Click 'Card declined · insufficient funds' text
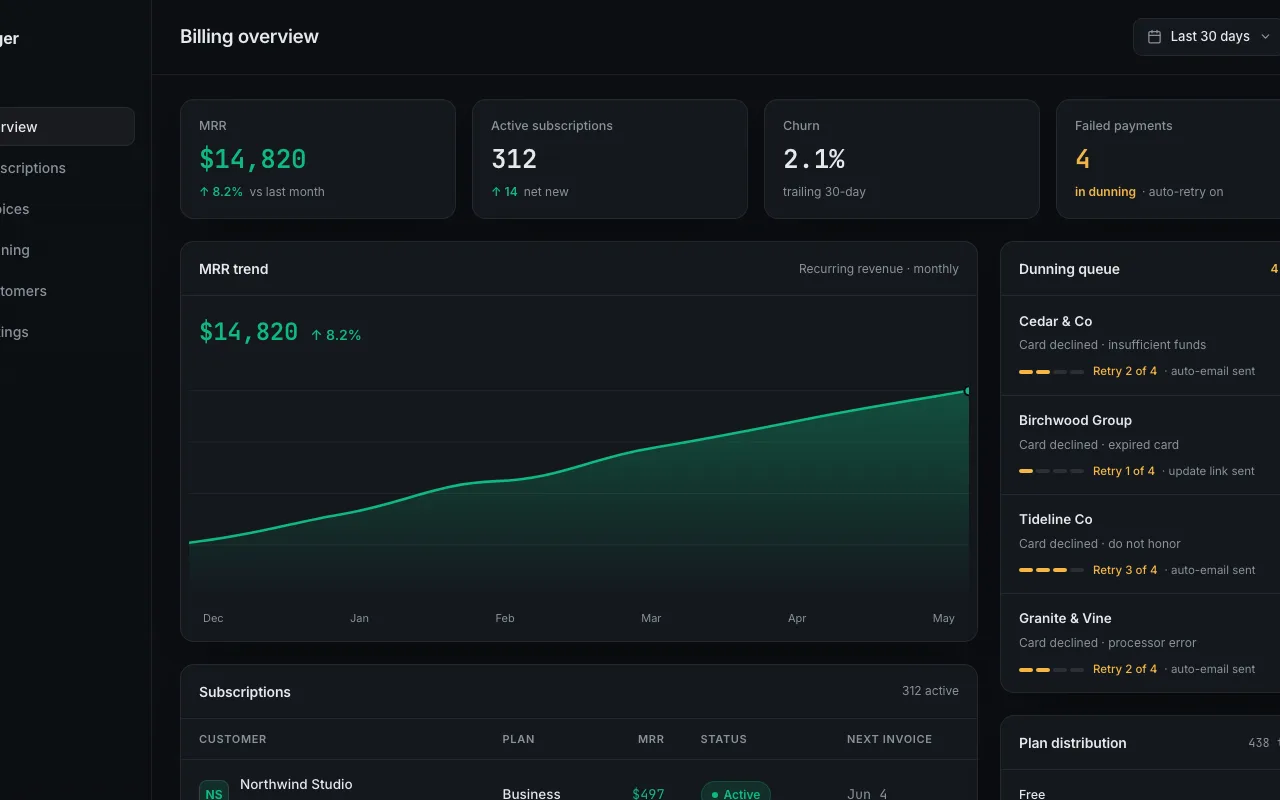Image resolution: width=1280 pixels, height=800 pixels. coord(1112,345)
